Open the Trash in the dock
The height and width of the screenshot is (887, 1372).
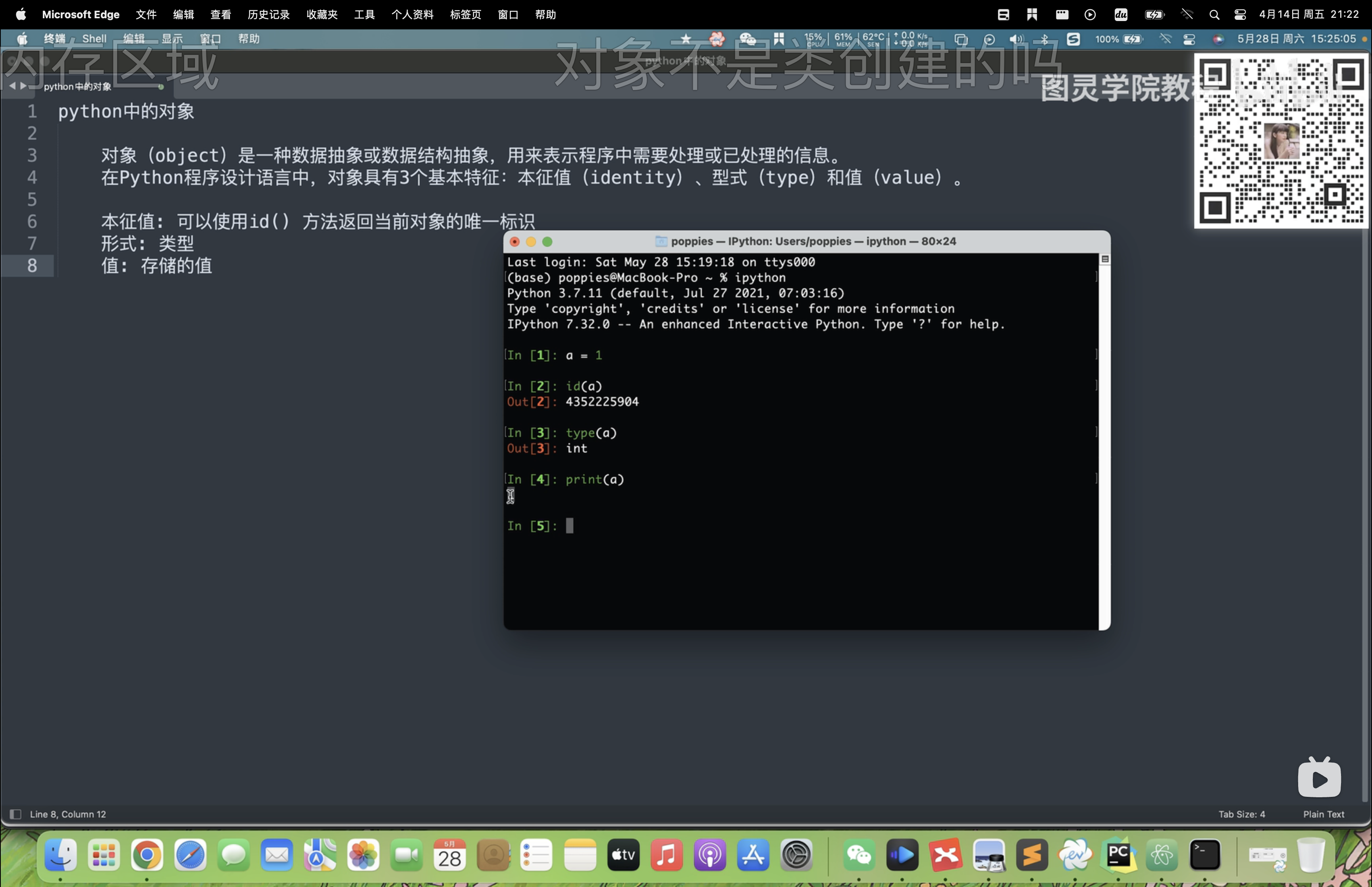pyautogui.click(x=1311, y=855)
